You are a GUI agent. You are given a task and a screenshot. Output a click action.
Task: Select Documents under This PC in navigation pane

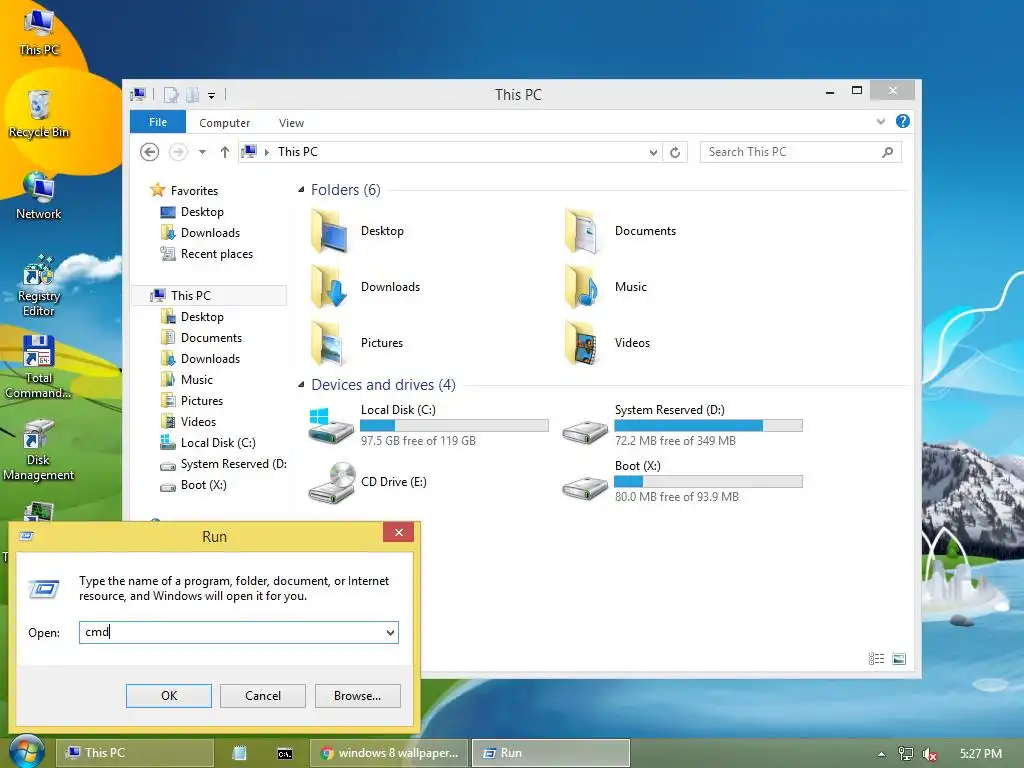coord(201,338)
